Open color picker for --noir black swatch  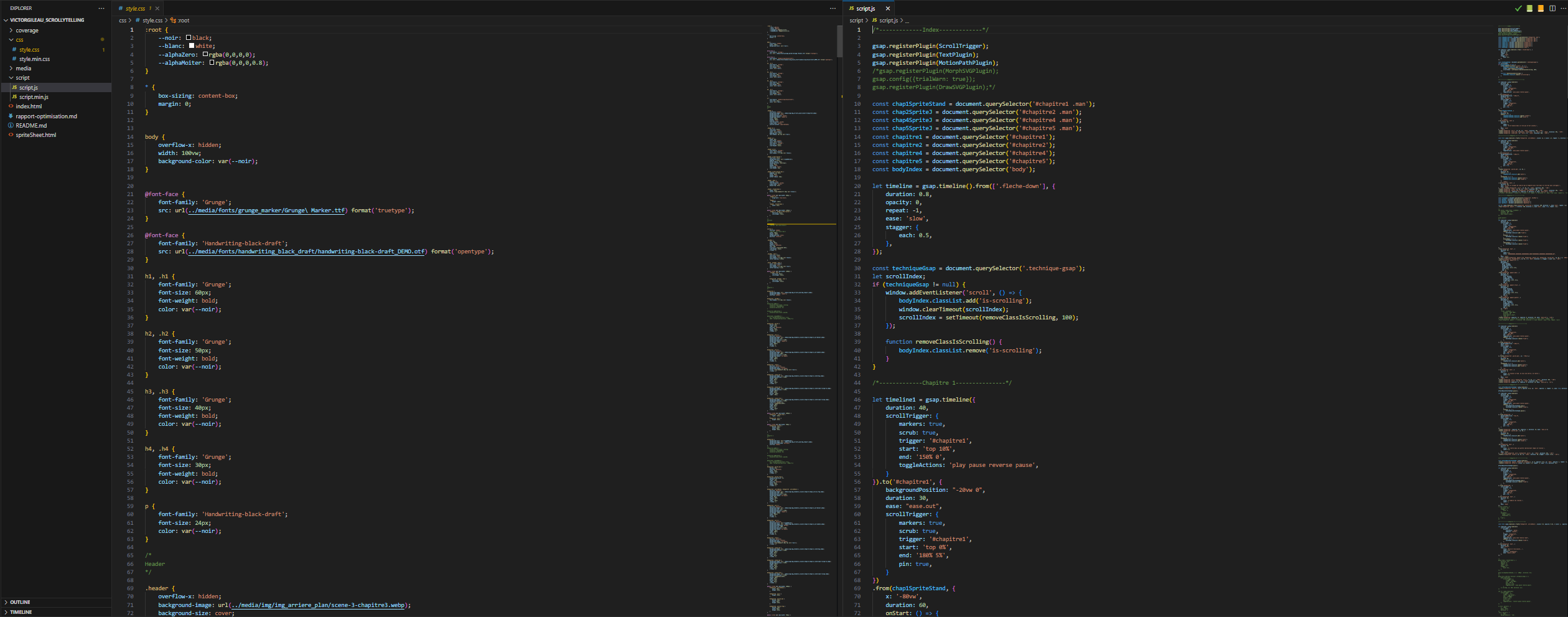click(189, 38)
